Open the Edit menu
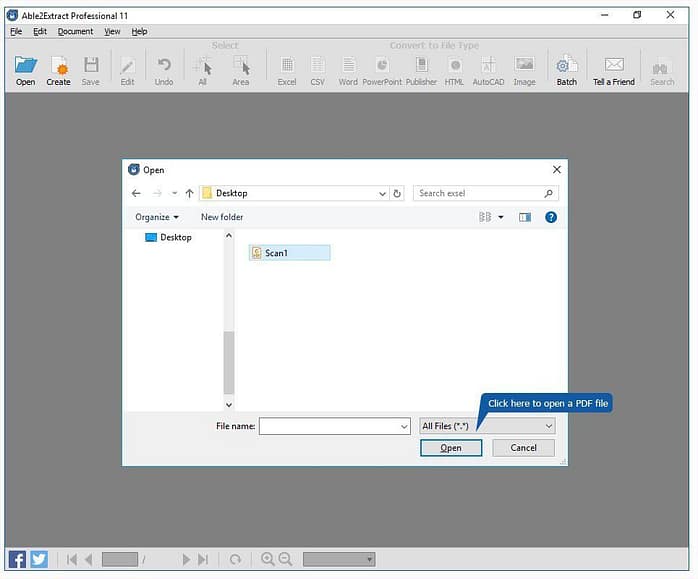Image resolution: width=698 pixels, height=579 pixels. [40, 32]
